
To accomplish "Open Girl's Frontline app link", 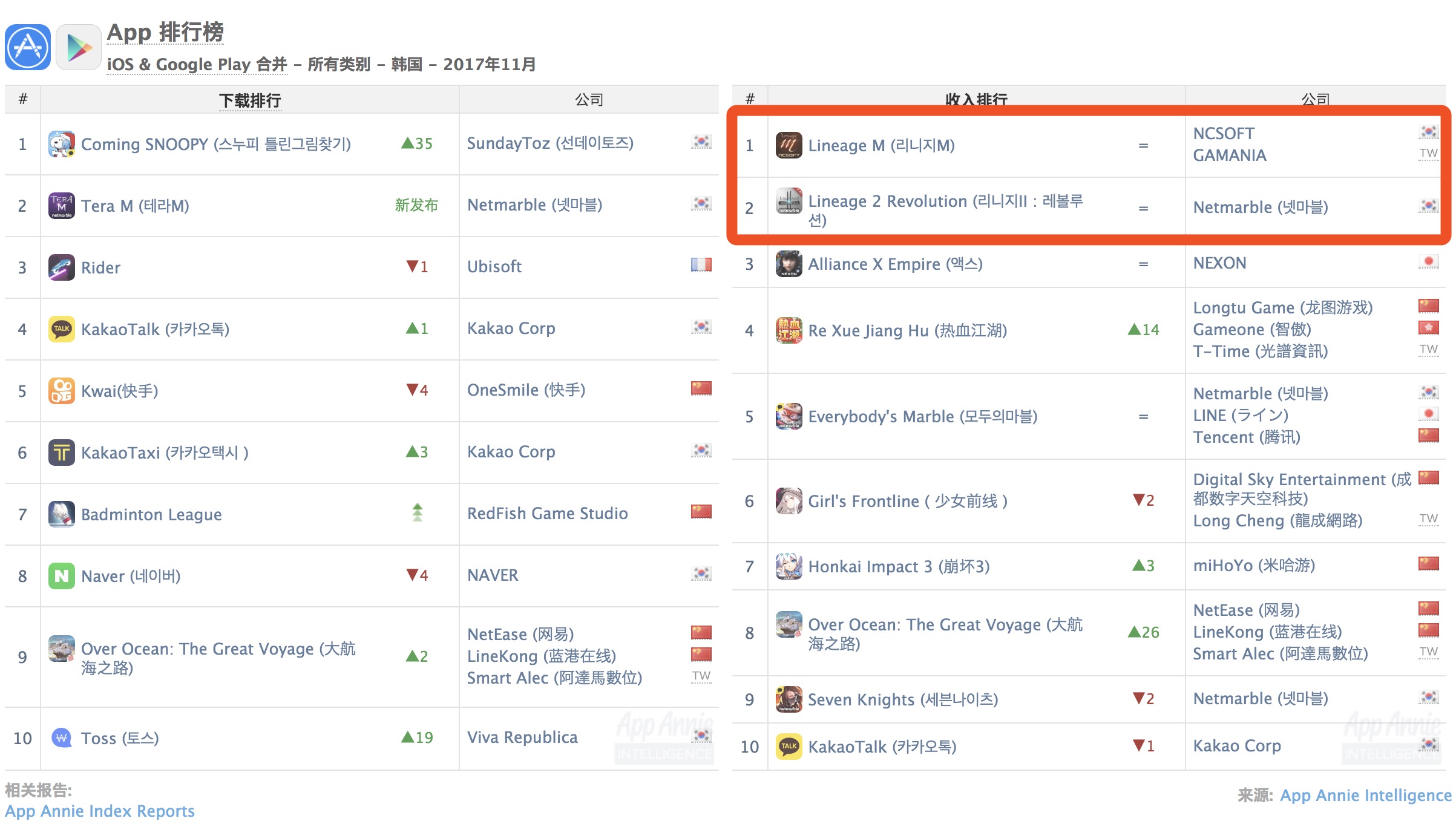I will [x=908, y=501].
